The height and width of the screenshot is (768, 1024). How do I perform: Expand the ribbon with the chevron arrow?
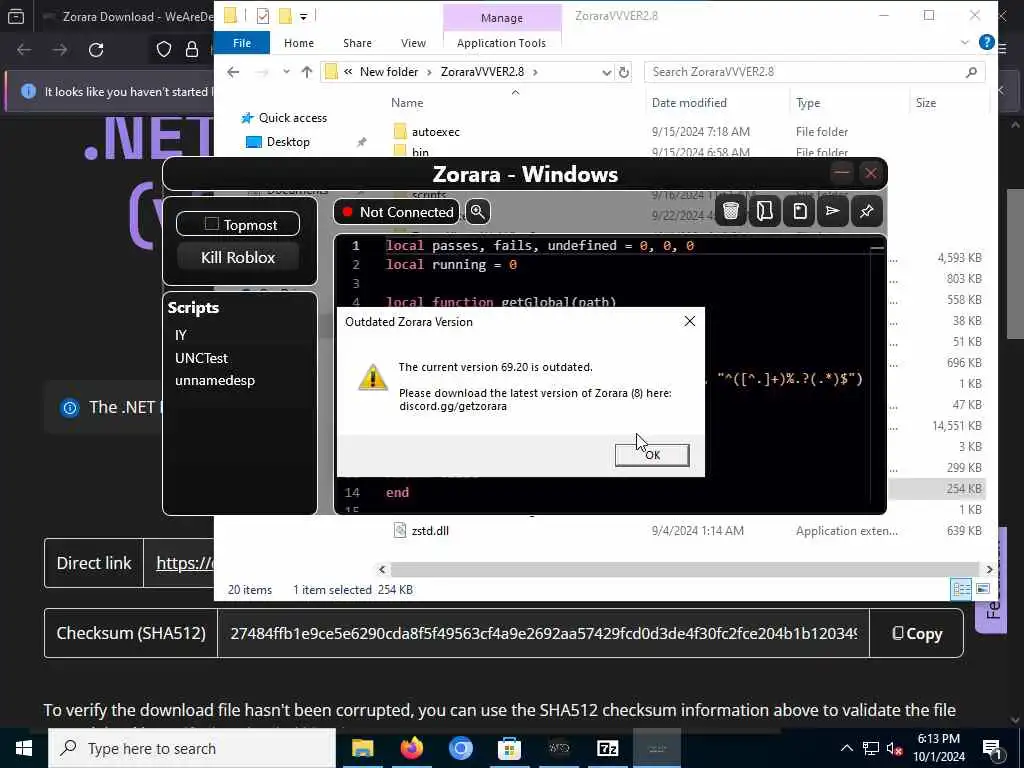pyautogui.click(x=965, y=42)
